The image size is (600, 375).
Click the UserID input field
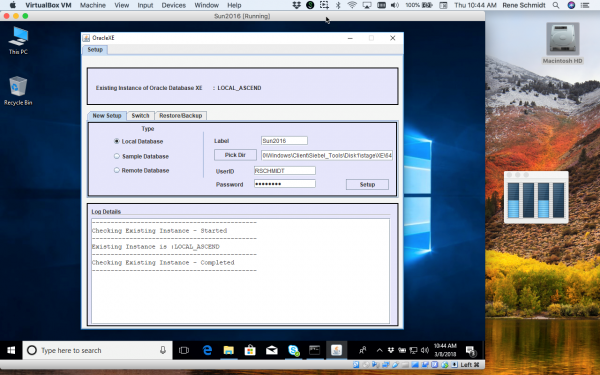click(x=285, y=171)
